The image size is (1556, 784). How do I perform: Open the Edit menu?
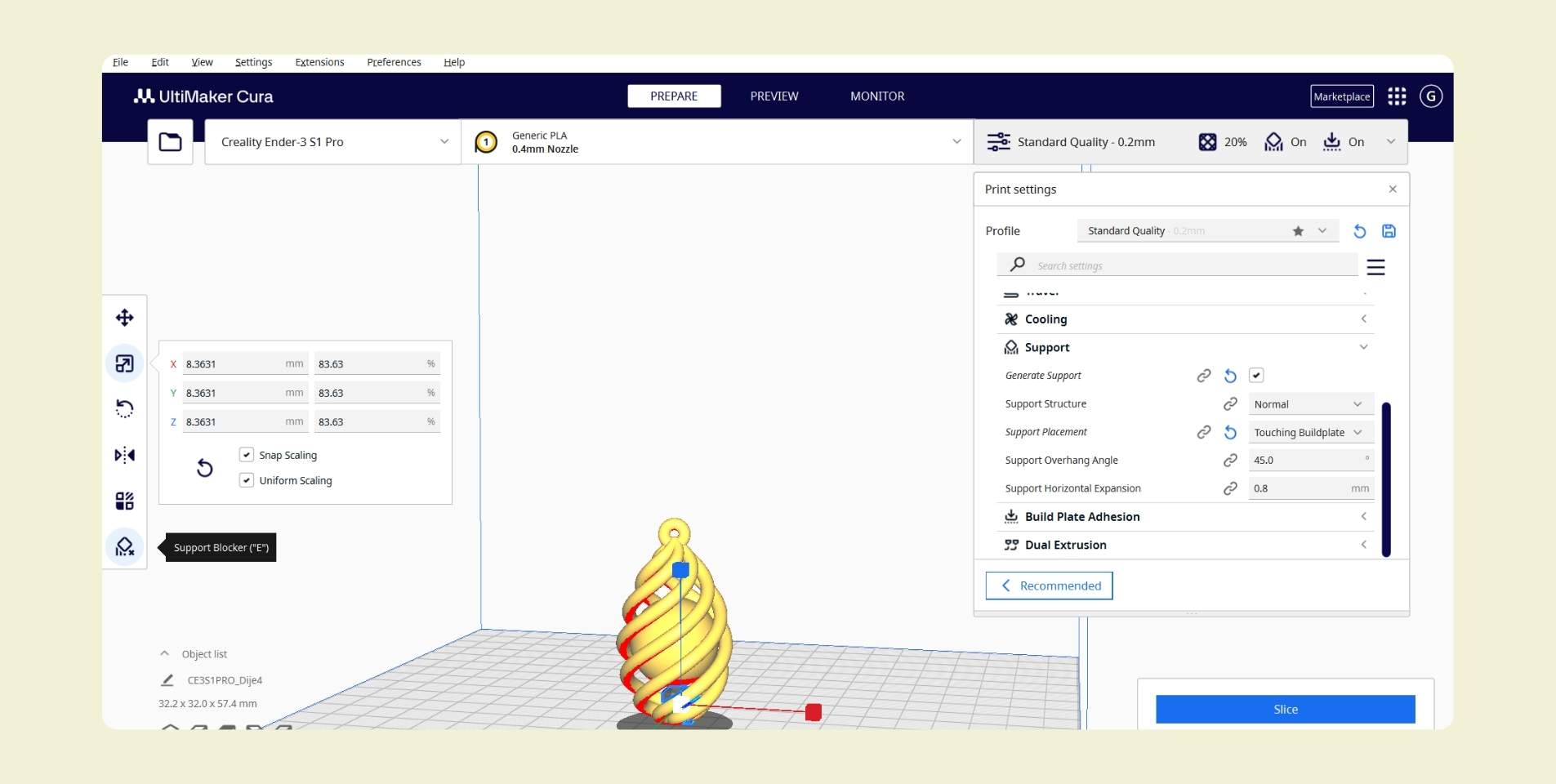coord(160,62)
